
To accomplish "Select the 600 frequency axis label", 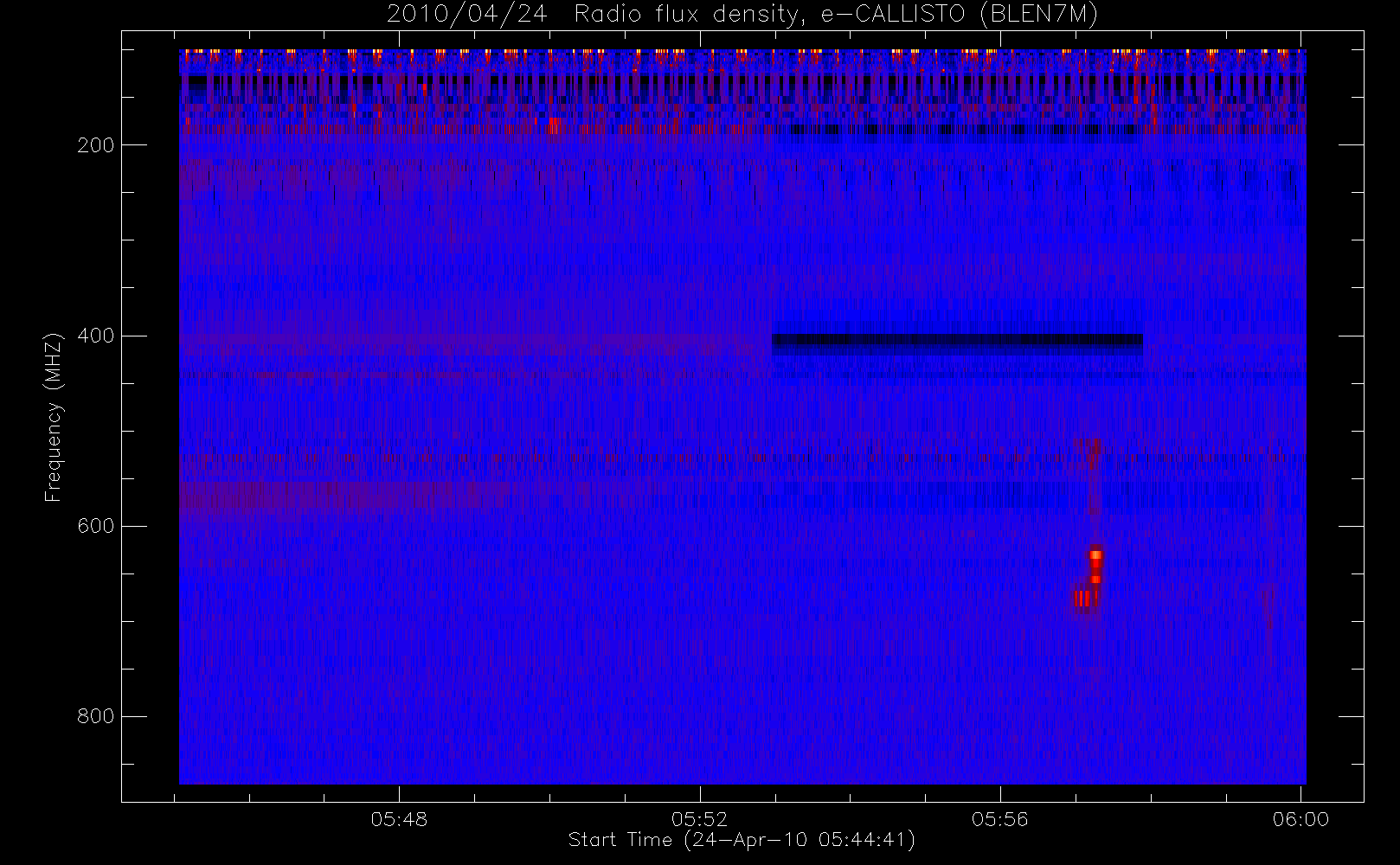I will click(95, 526).
